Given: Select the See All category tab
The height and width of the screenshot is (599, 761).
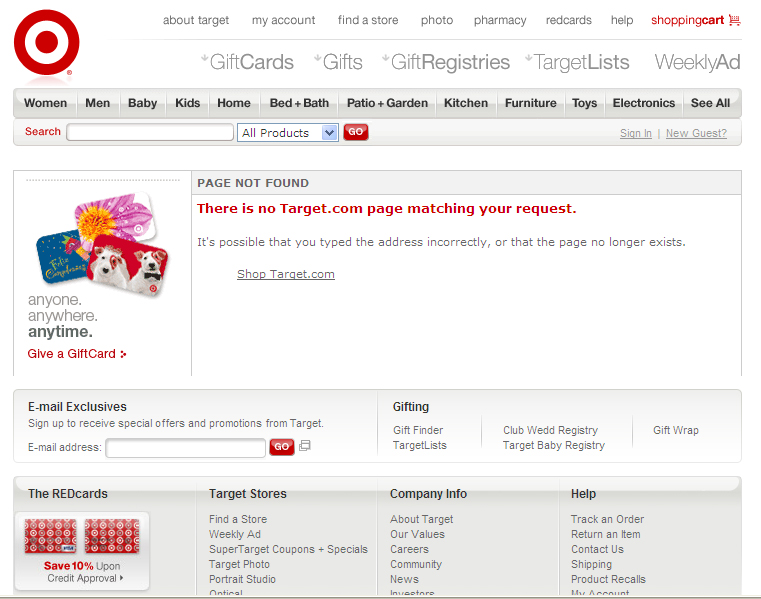Looking at the screenshot, I should point(710,103).
